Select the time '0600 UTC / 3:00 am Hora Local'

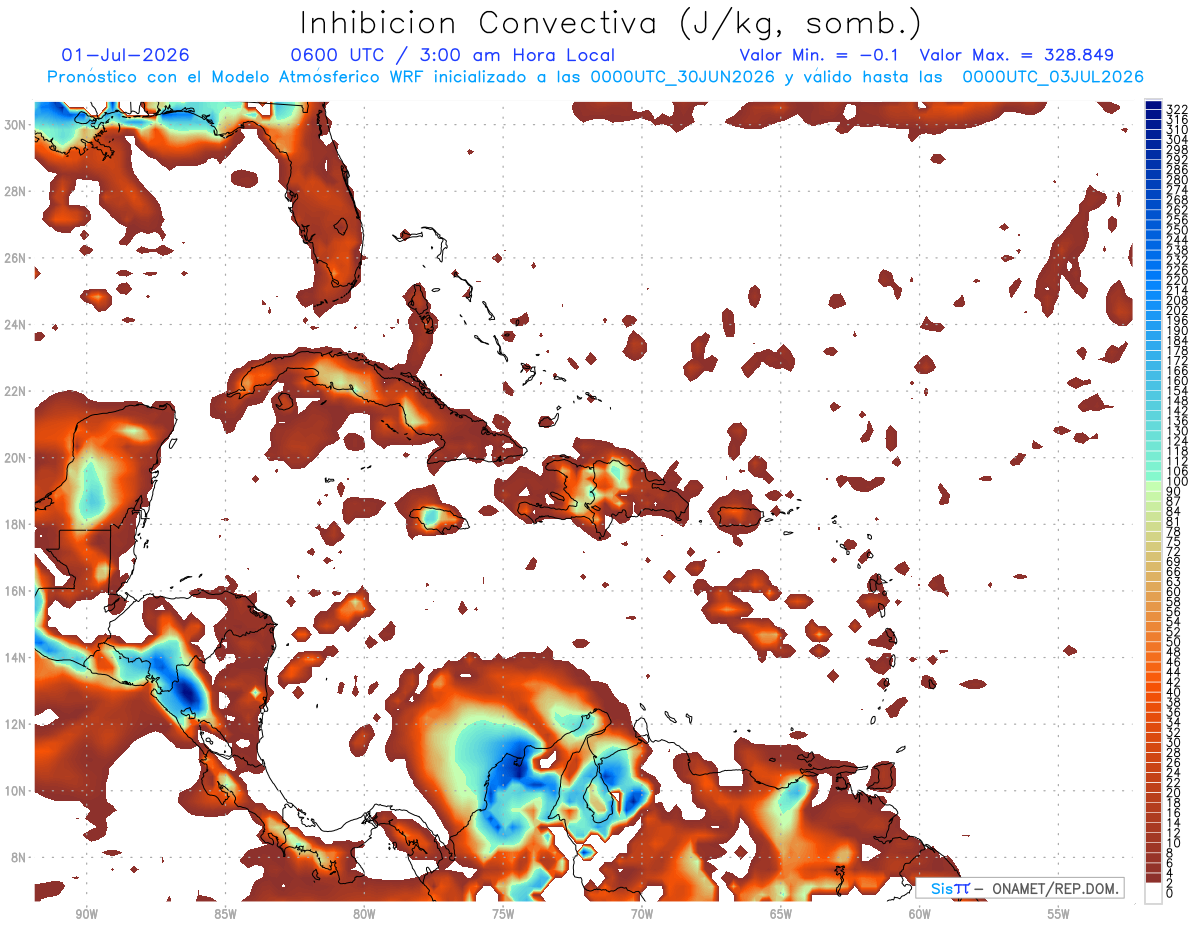click(452, 56)
